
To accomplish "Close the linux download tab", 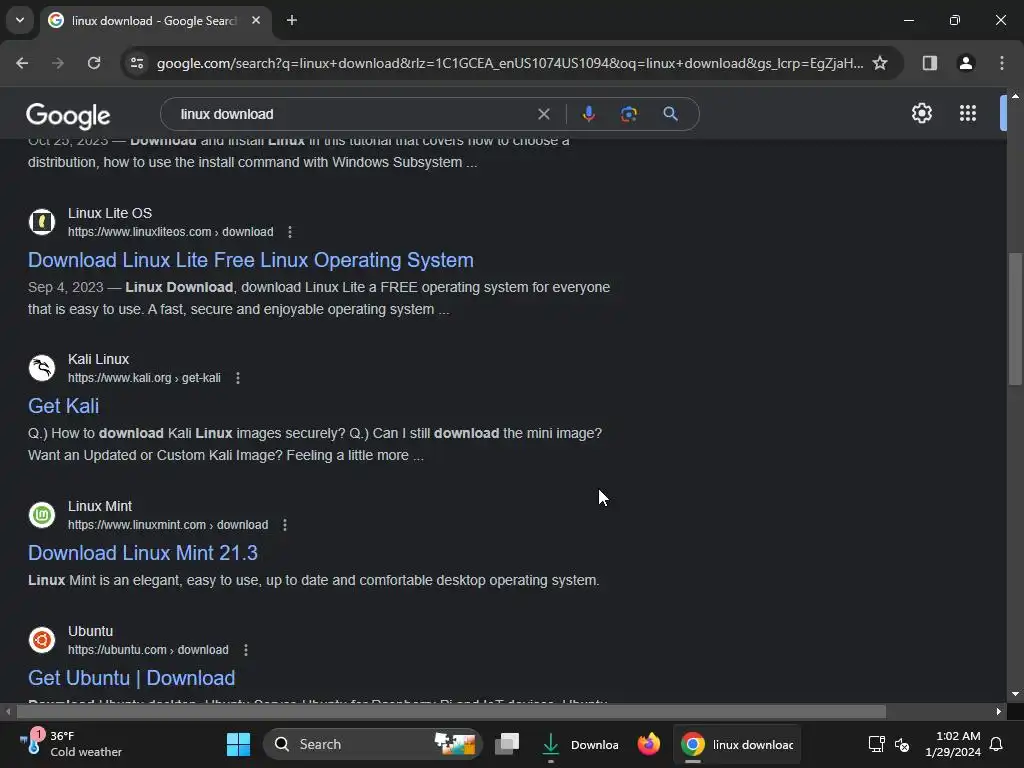I will [256, 20].
